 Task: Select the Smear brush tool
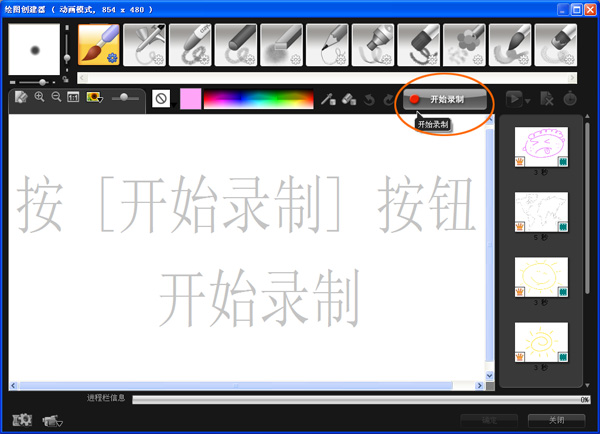tap(510, 45)
